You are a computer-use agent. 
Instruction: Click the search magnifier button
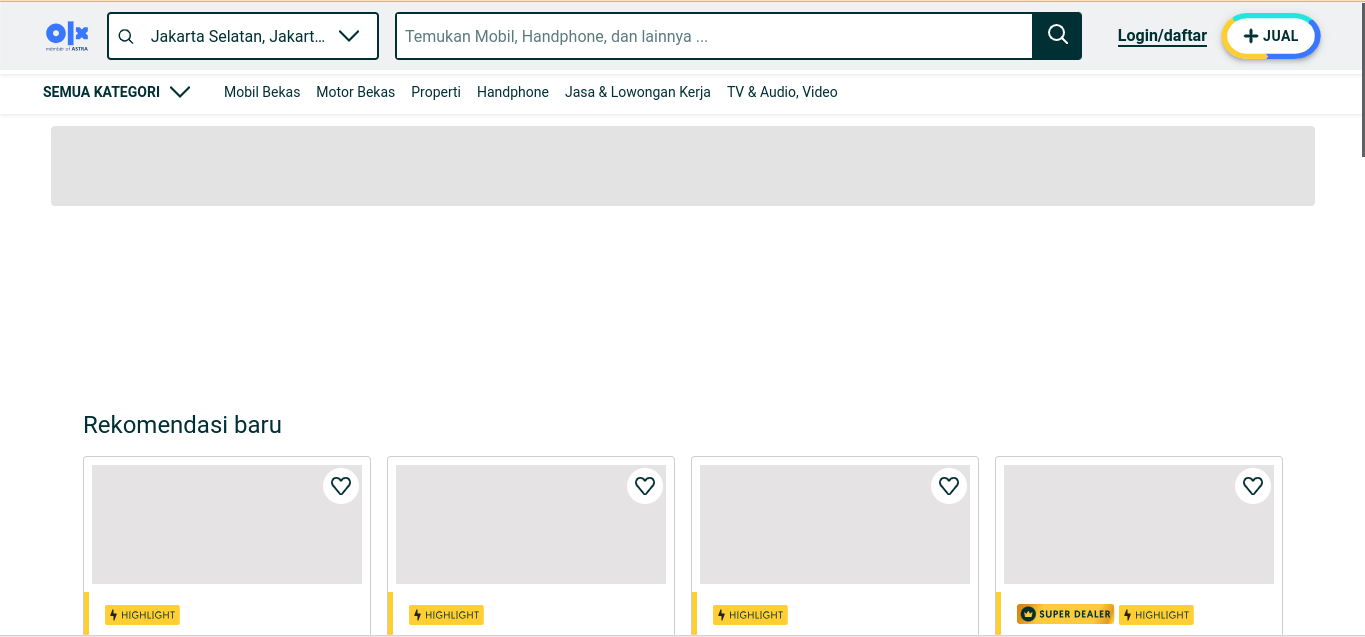point(1057,36)
